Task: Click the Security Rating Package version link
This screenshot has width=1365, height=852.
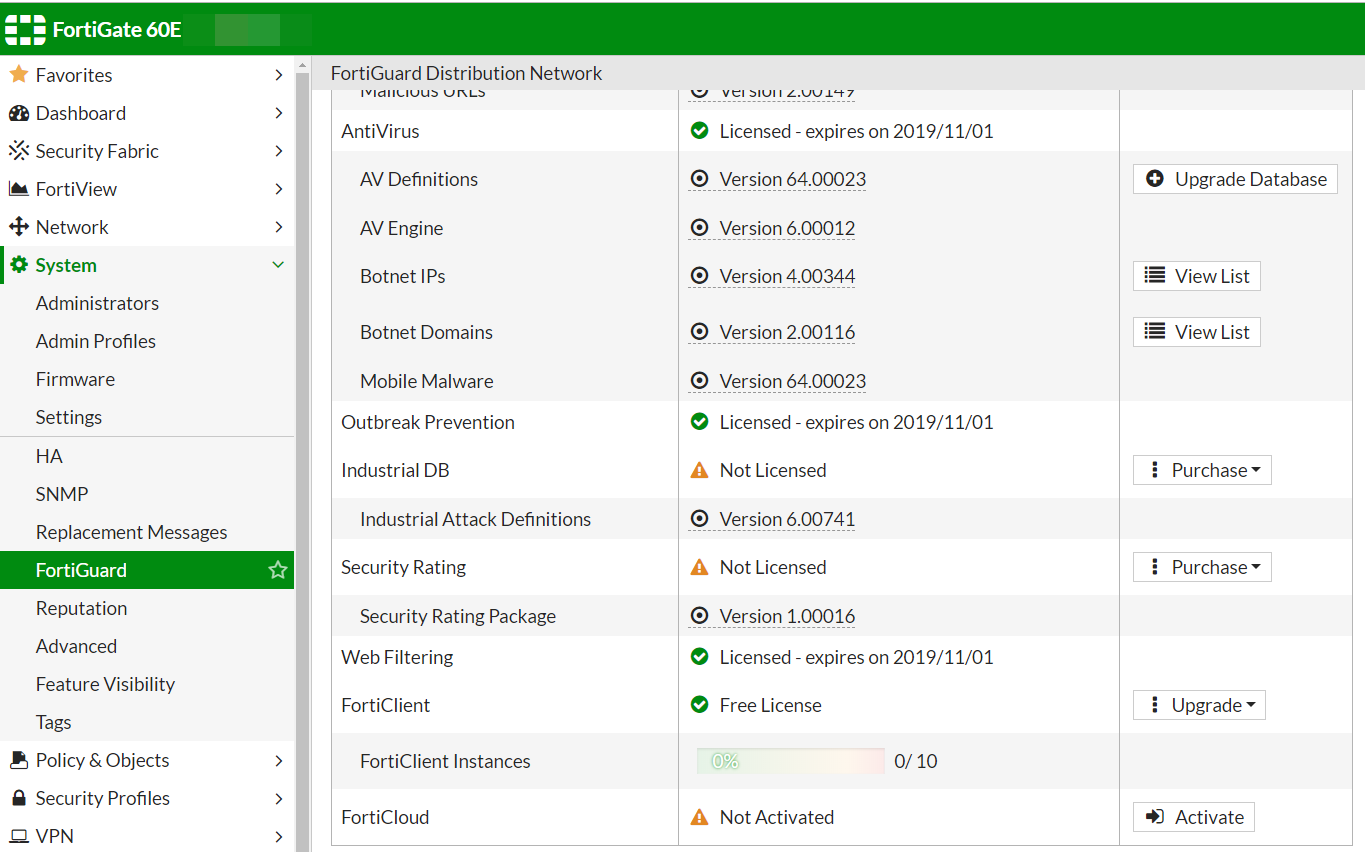Action: click(787, 616)
